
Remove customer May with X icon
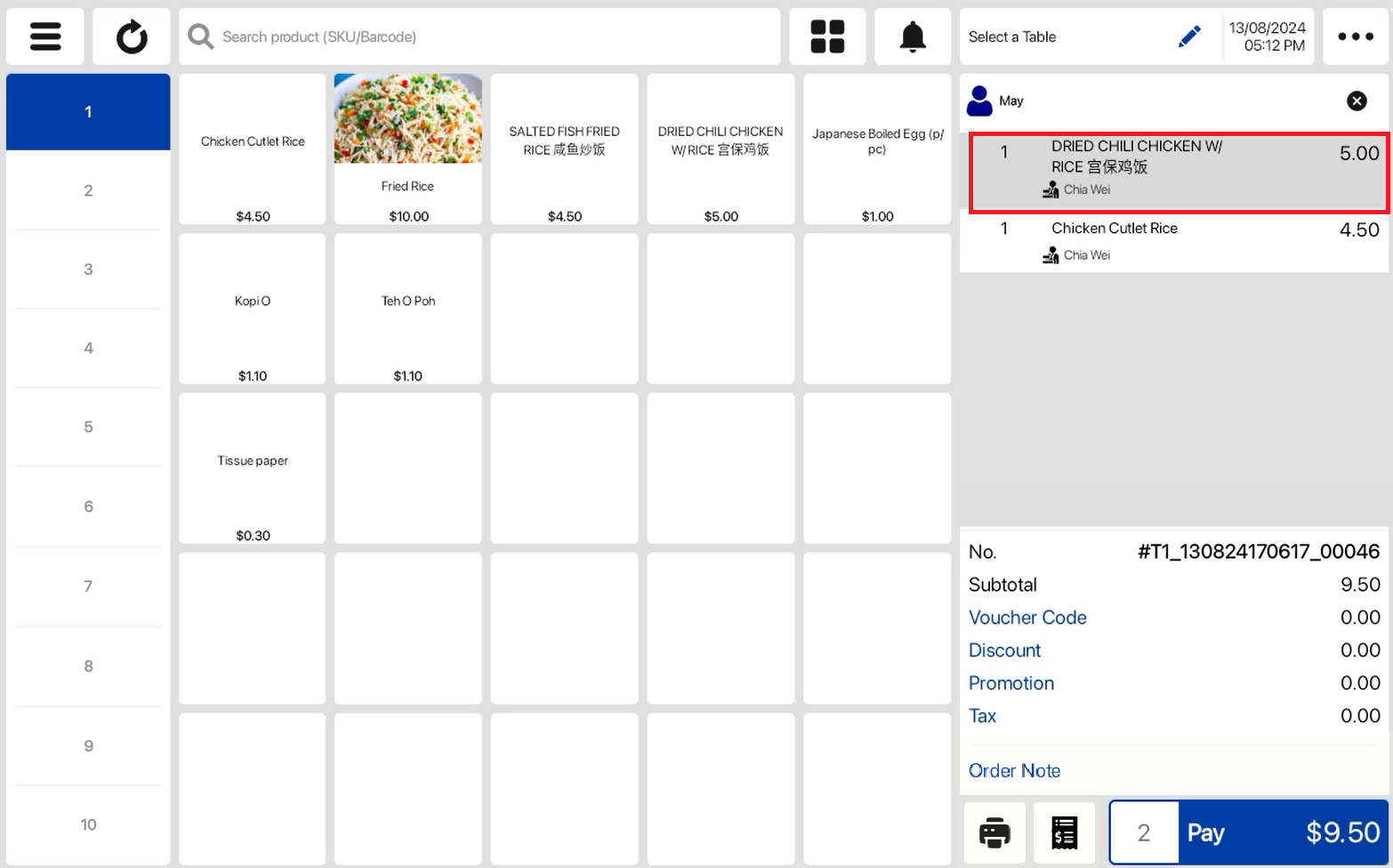[1357, 100]
